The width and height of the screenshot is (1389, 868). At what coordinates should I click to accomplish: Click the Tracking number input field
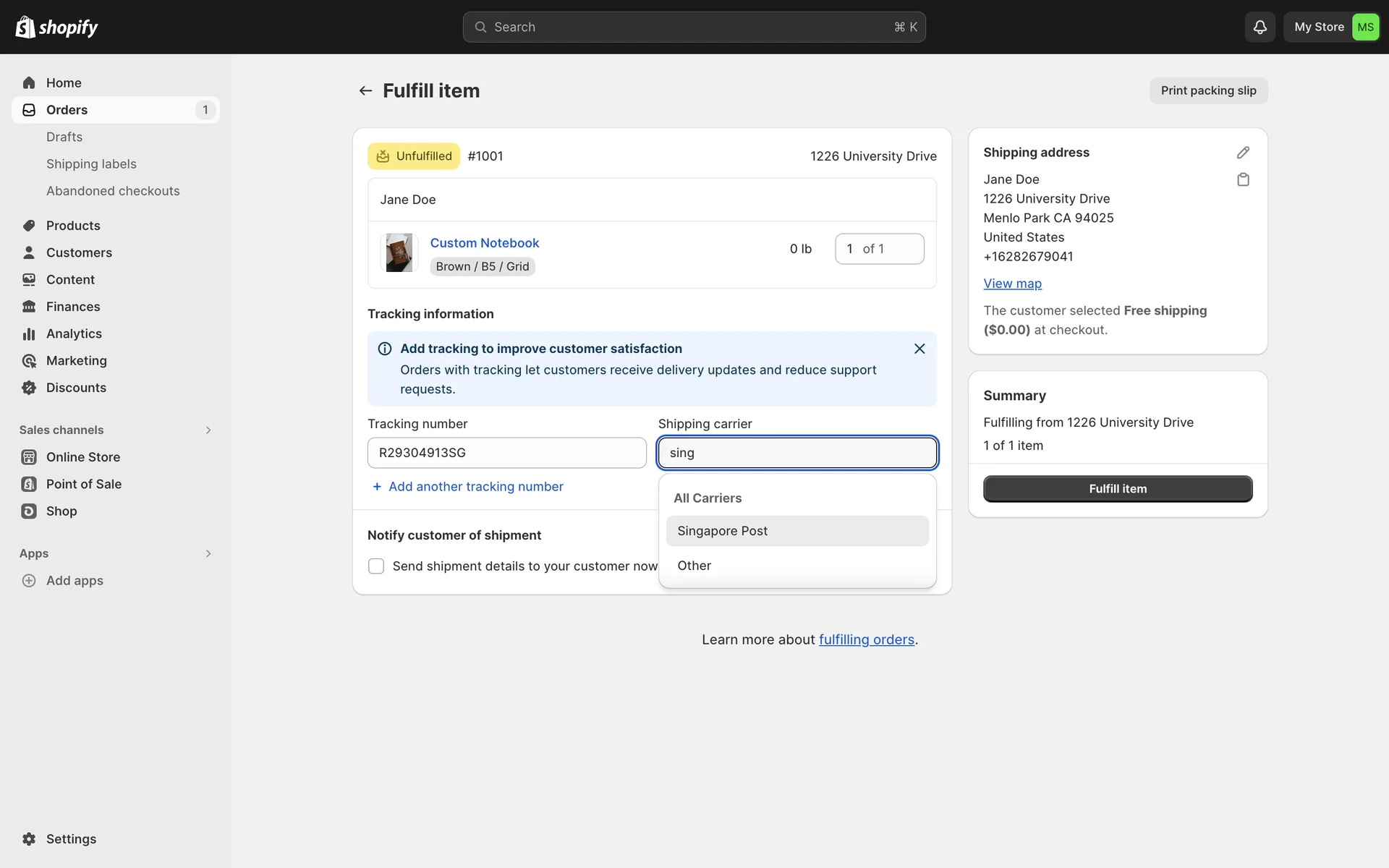click(x=506, y=453)
